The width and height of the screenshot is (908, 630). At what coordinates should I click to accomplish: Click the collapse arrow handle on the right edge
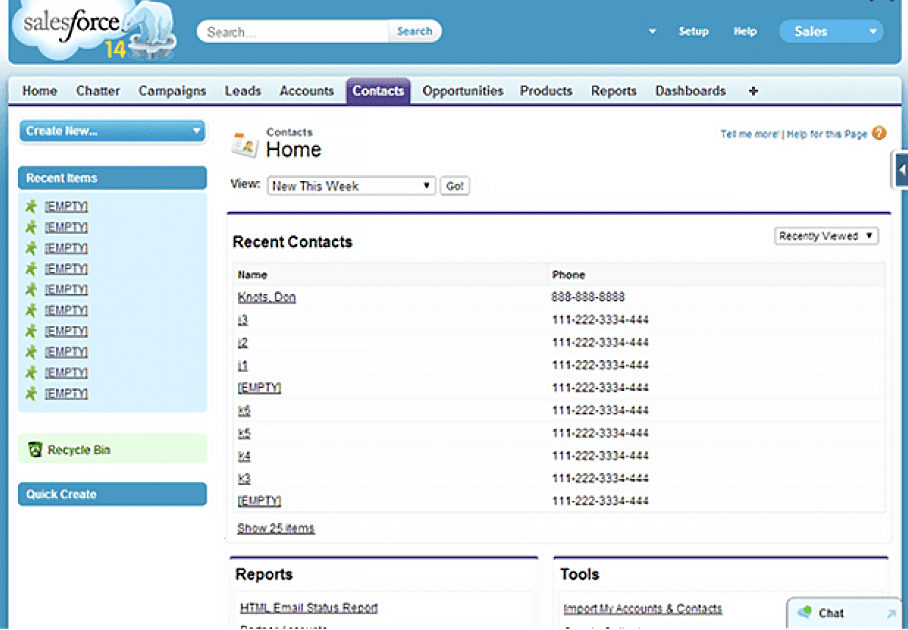pyautogui.click(x=901, y=170)
